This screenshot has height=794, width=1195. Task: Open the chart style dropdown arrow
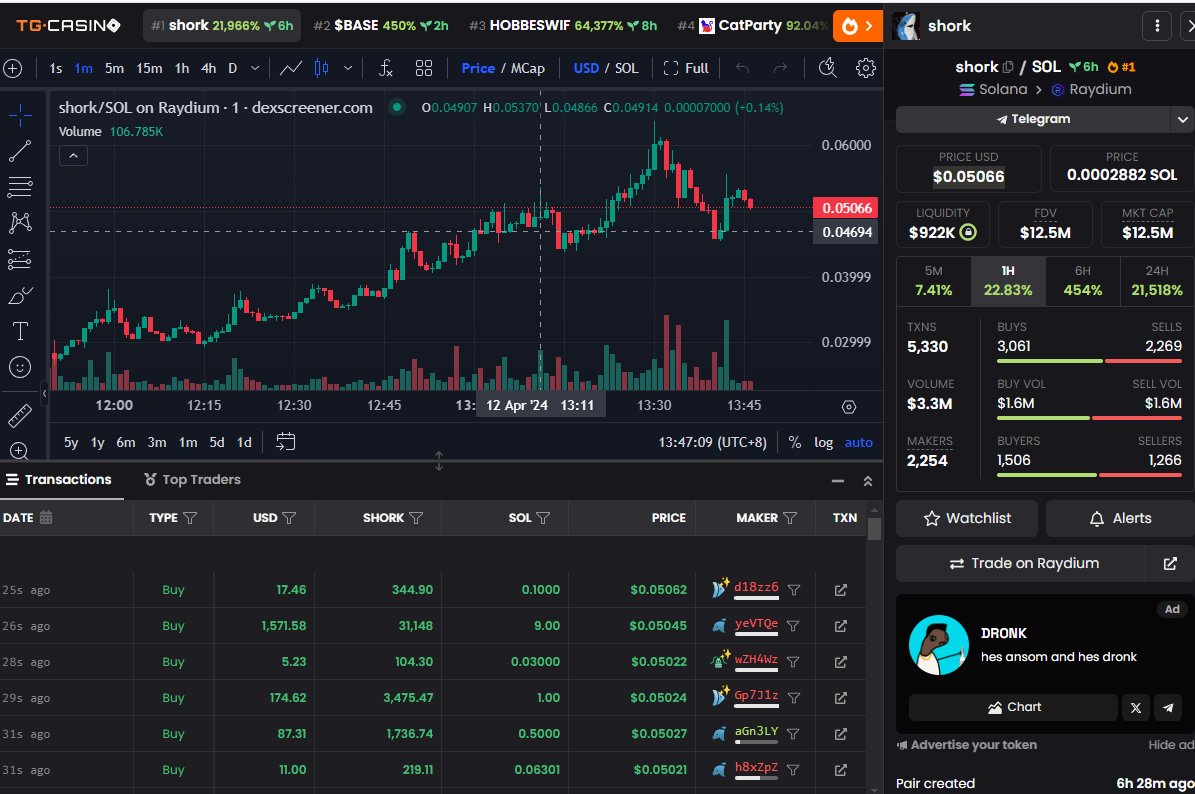[x=348, y=69]
